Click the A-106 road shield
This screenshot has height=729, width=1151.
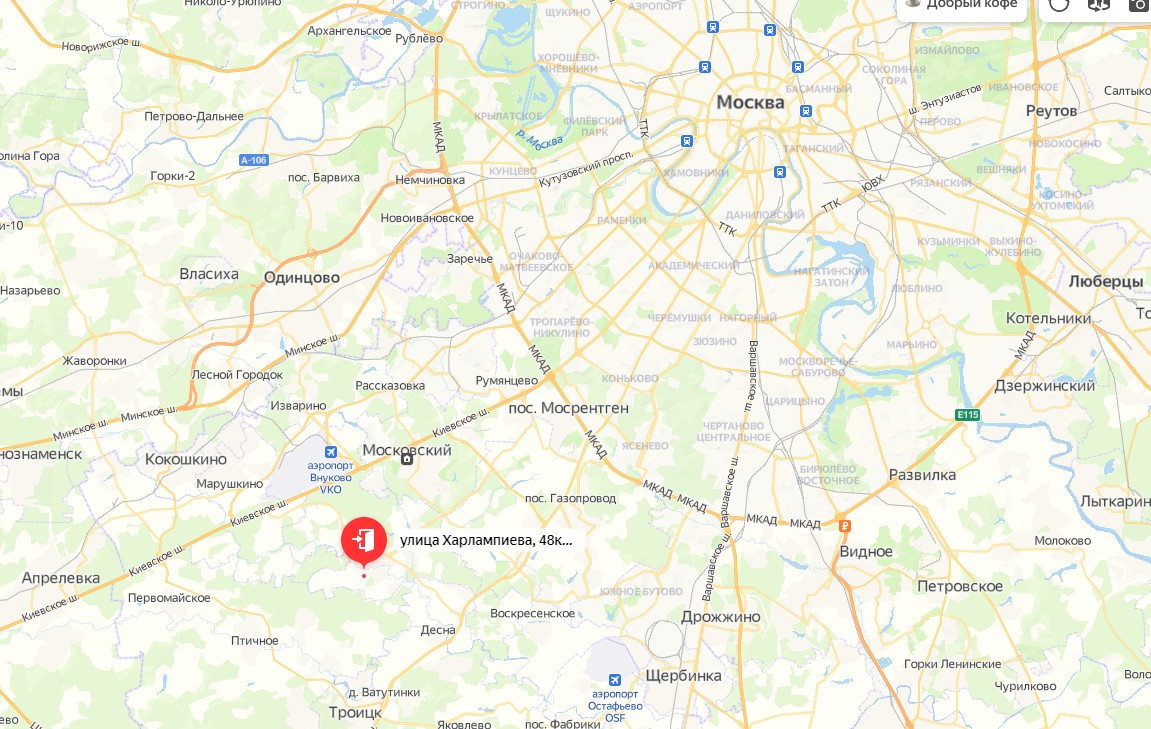pos(254,160)
